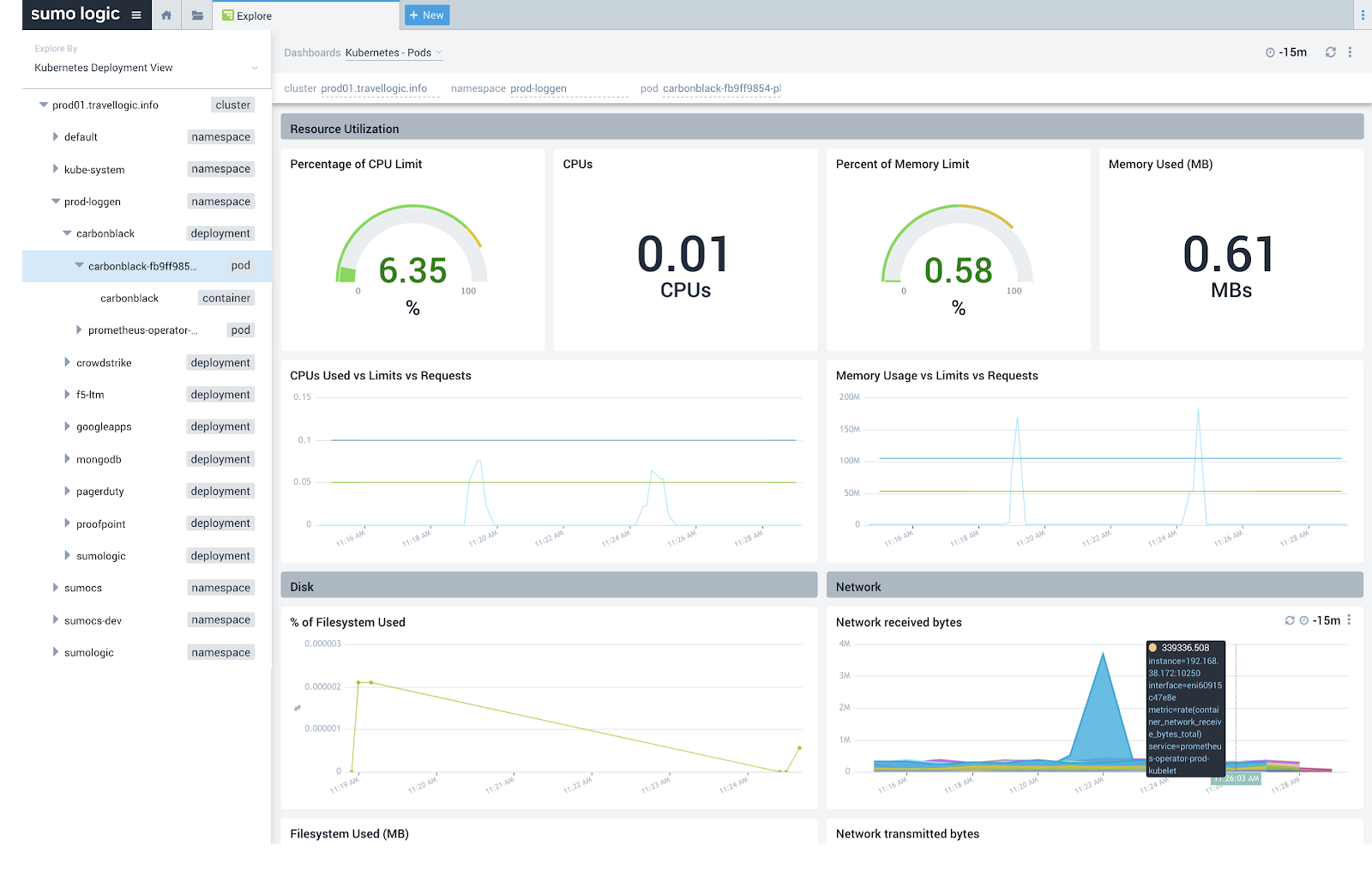The width and height of the screenshot is (1372, 870).
Task: Expand the crowdstrike deployment
Action: tap(68, 363)
